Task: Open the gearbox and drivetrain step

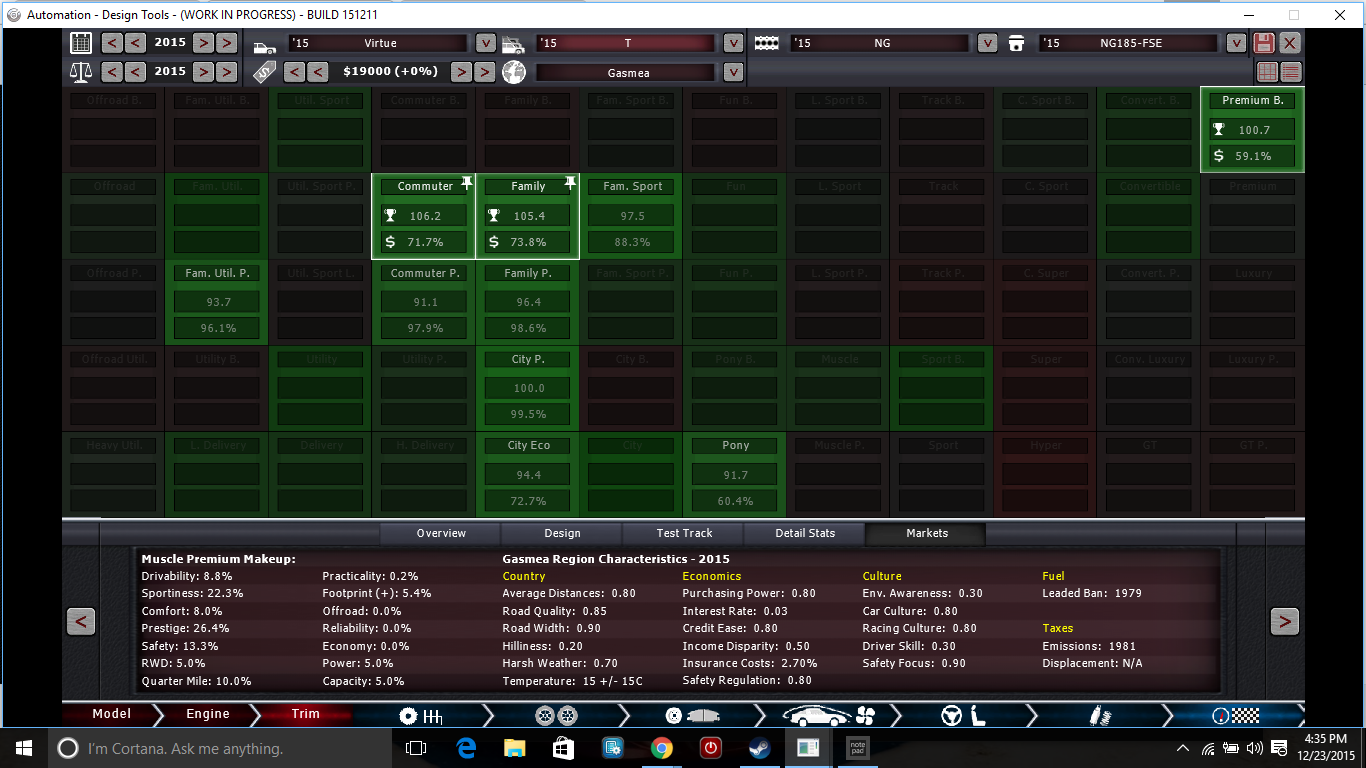Action: click(x=420, y=715)
